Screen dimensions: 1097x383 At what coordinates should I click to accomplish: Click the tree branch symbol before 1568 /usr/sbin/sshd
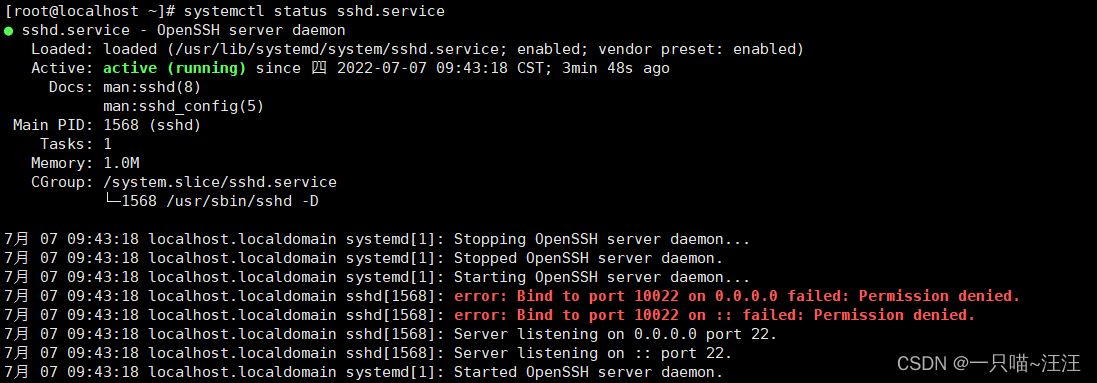(x=112, y=201)
